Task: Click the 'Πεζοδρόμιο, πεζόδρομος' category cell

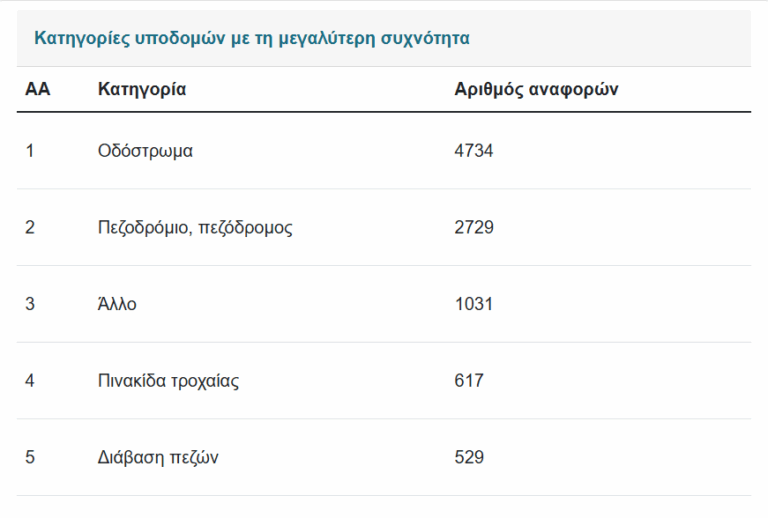Action: tap(195, 227)
